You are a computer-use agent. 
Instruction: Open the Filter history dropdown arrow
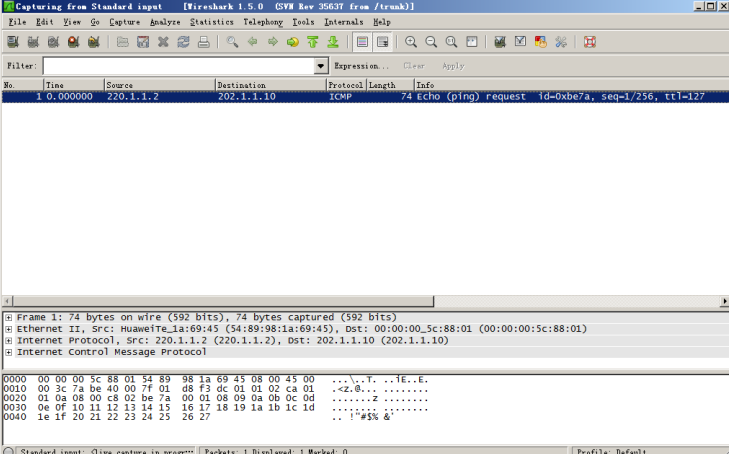click(x=320, y=66)
